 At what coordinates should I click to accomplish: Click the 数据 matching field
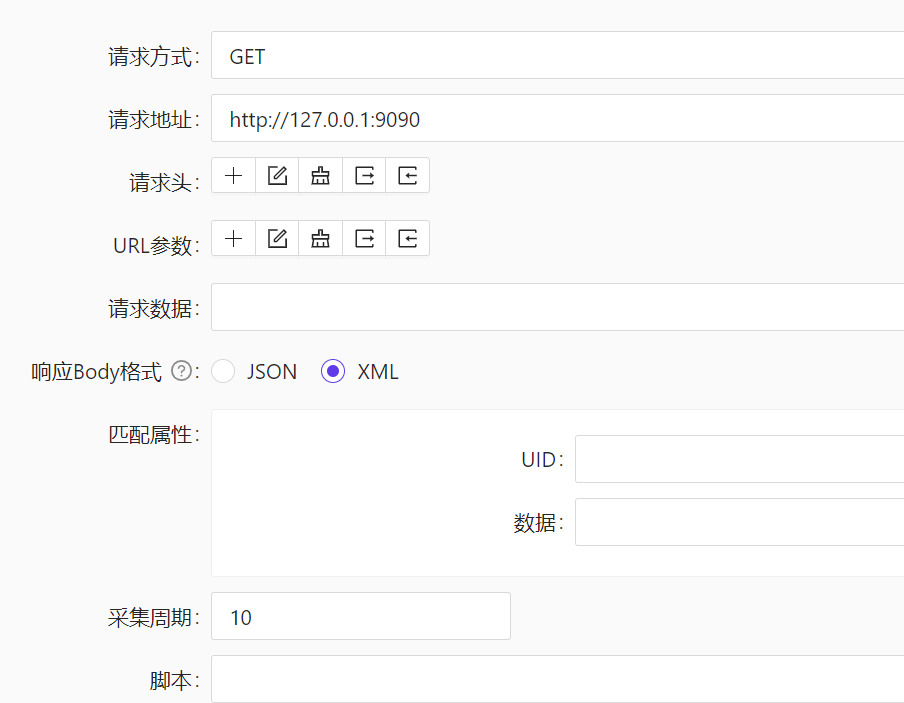740,521
